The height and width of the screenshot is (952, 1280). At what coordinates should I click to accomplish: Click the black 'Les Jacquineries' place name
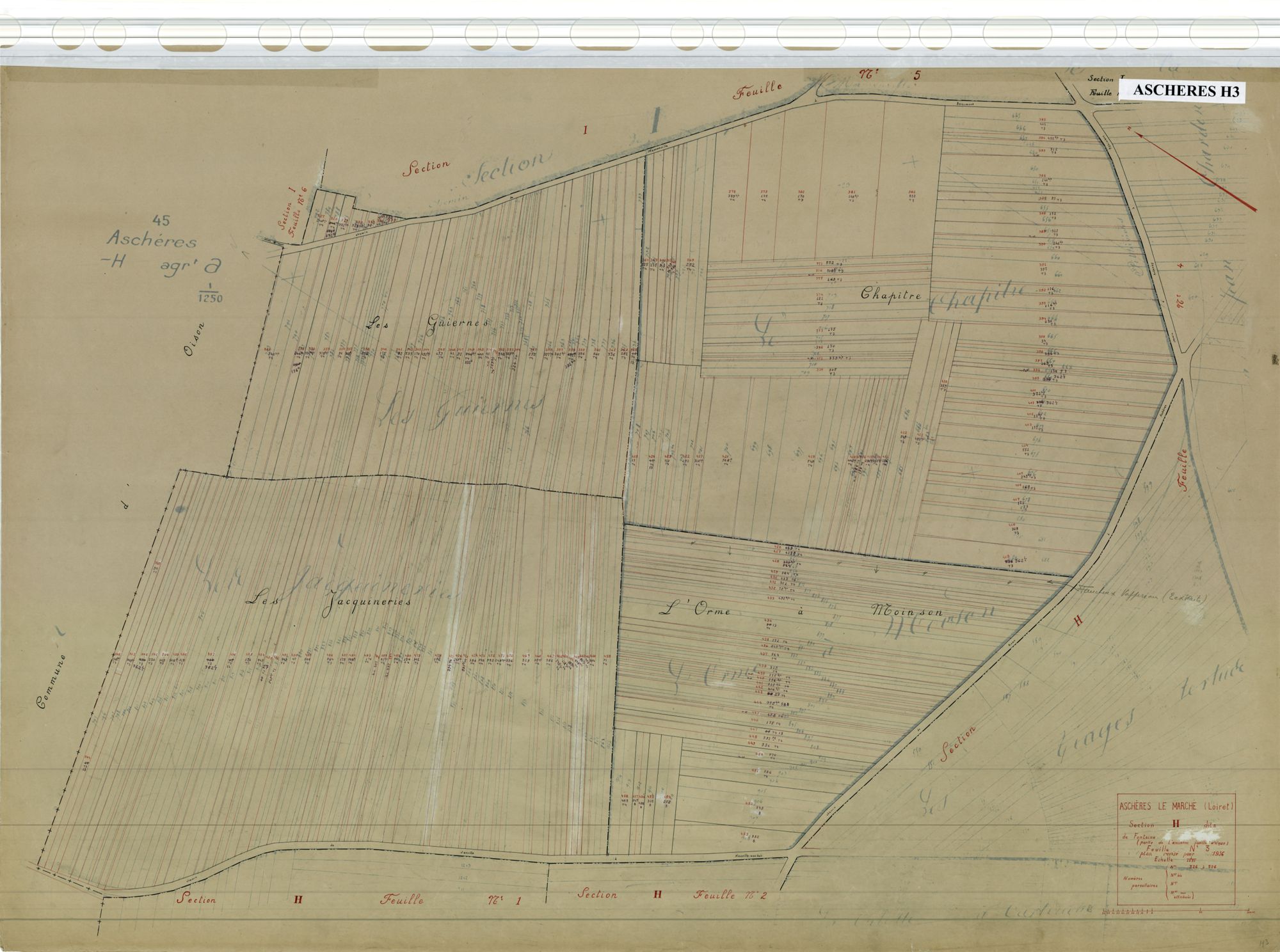pos(330,601)
